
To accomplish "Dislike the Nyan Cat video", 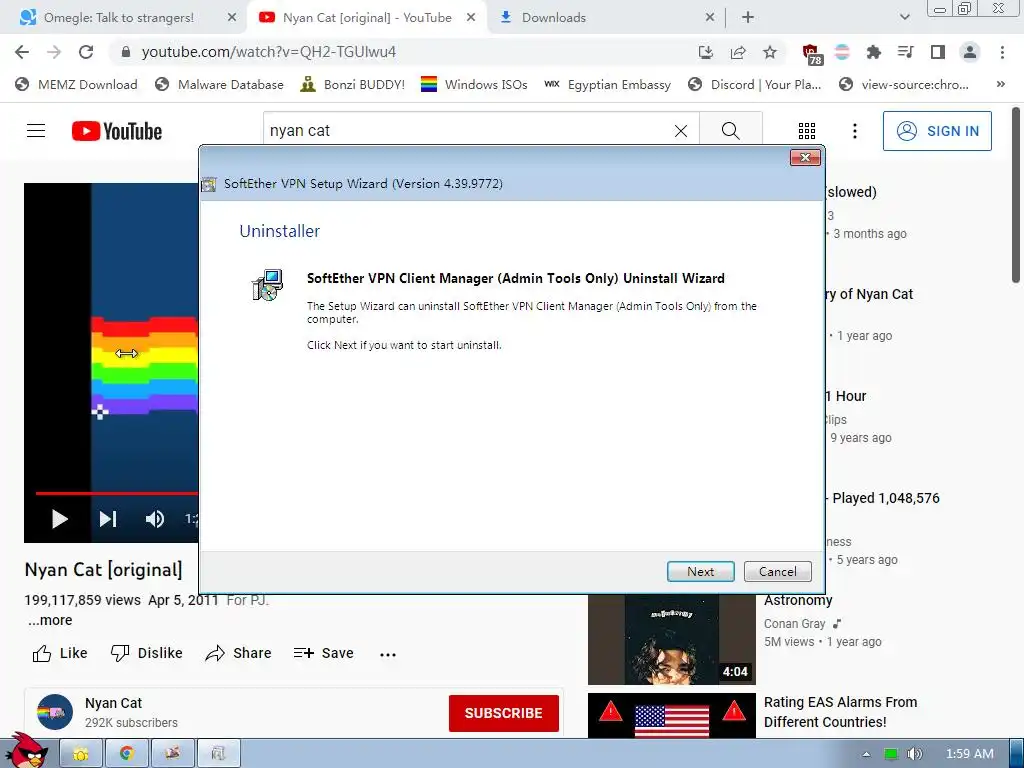I will 146,653.
